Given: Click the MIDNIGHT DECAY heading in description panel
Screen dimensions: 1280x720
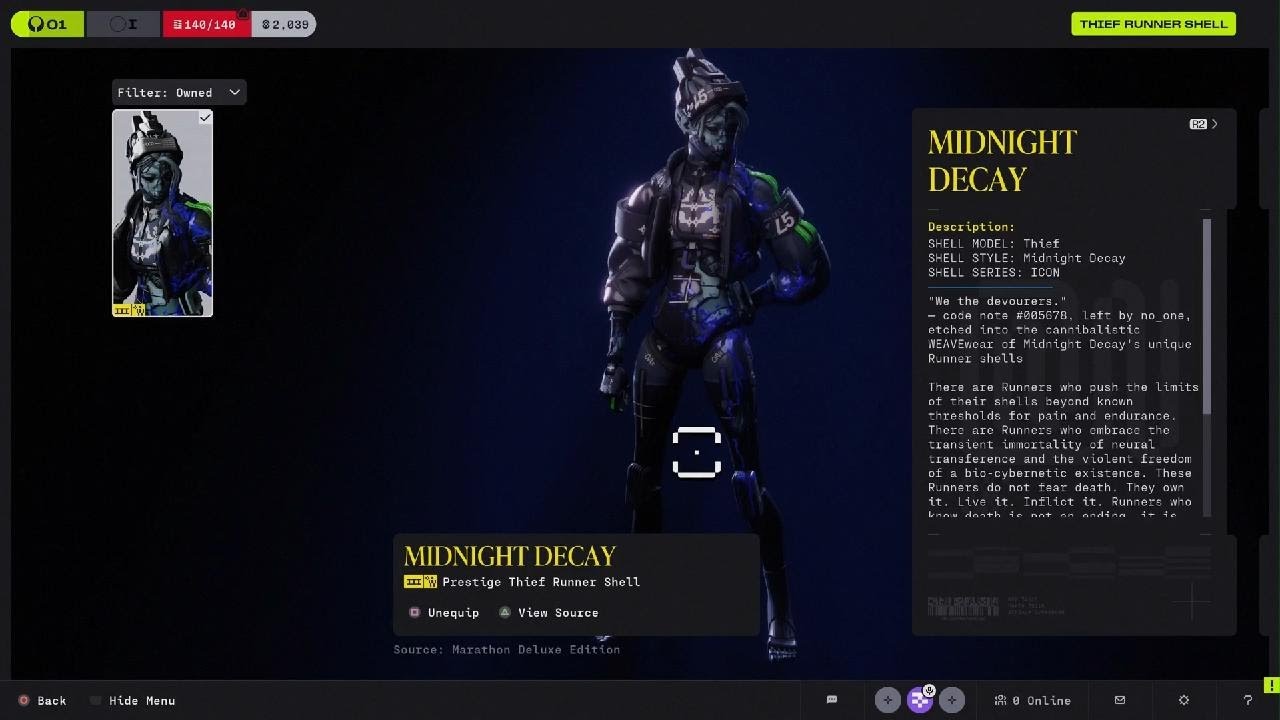Looking at the screenshot, I should point(1002,160).
